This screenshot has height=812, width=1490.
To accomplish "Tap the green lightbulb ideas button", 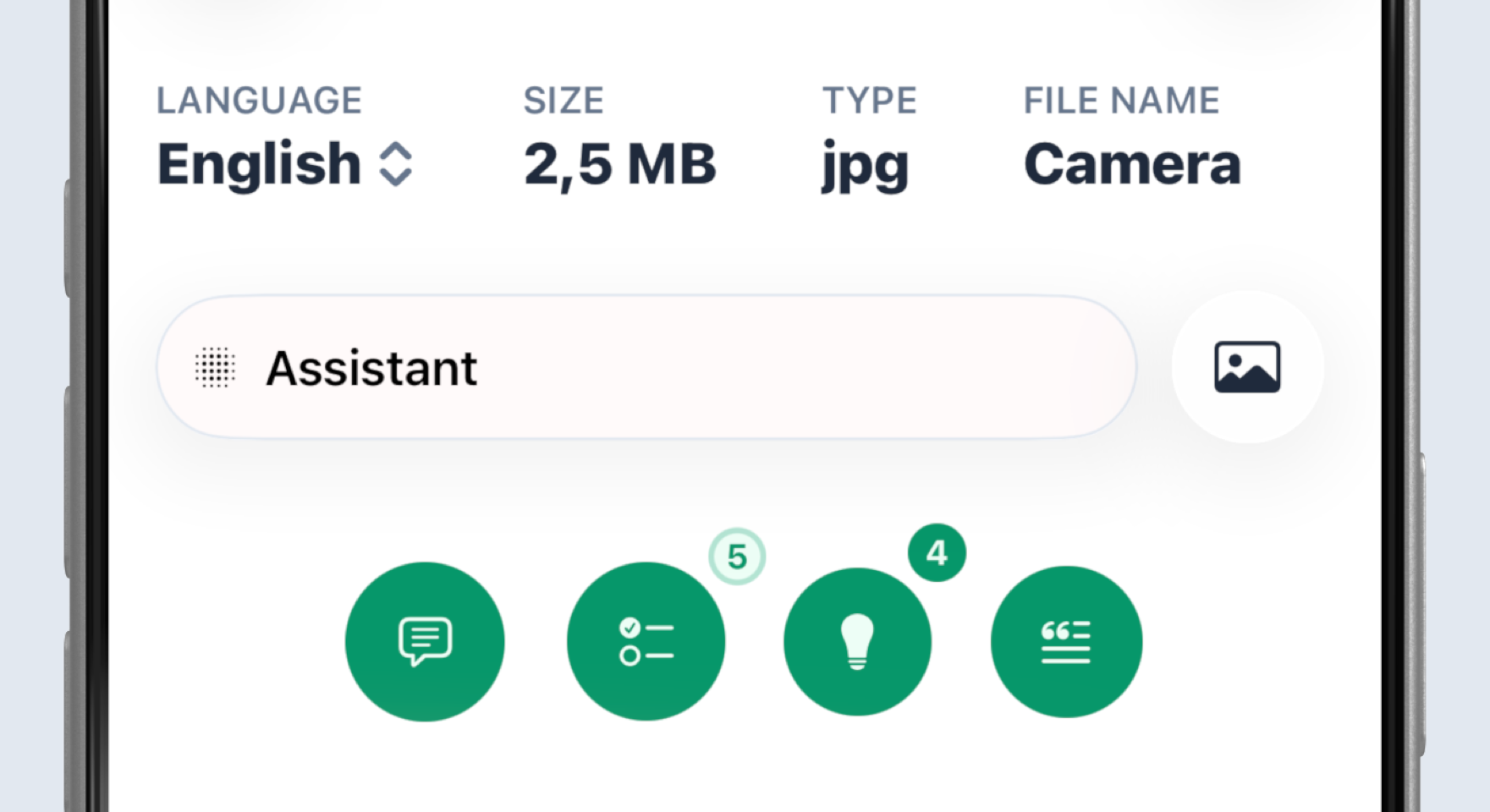I will pos(857,642).
